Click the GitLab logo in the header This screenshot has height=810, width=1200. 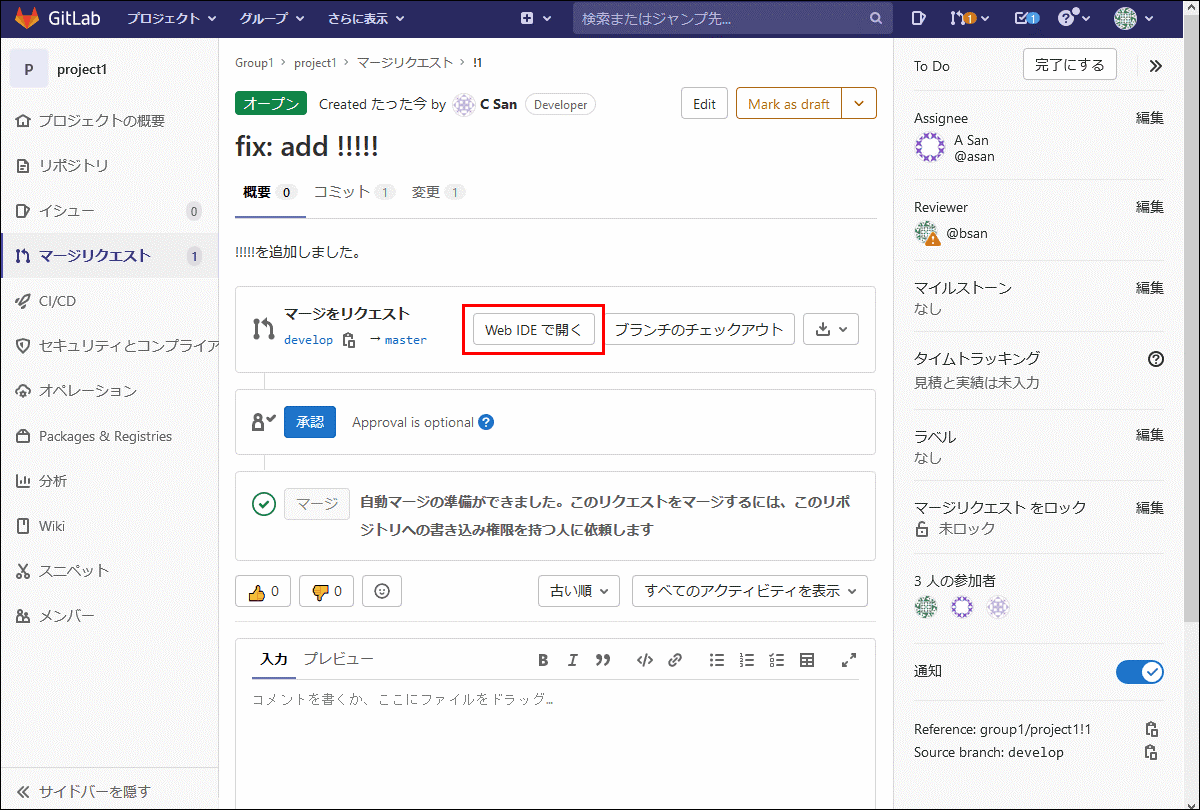pyautogui.click(x=27, y=18)
